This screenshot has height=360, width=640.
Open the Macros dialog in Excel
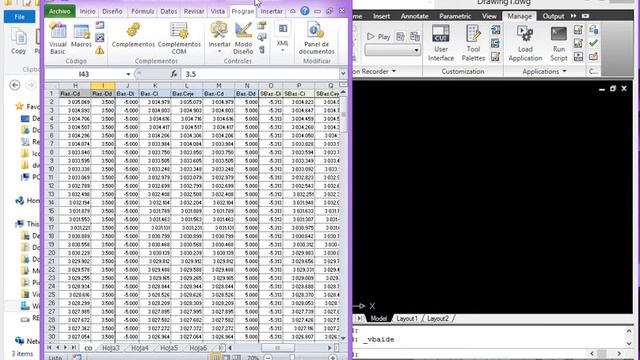[x=81, y=36]
